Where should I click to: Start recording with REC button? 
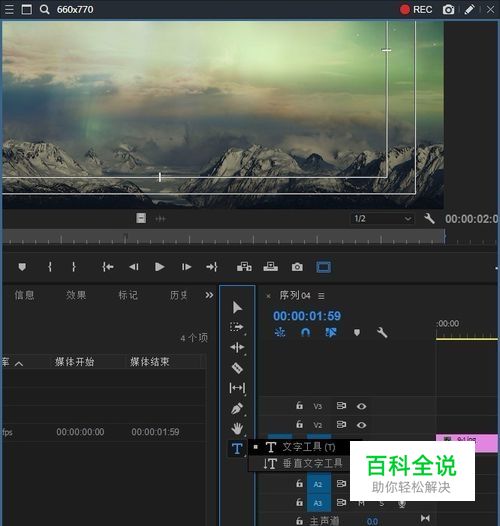tap(416, 9)
